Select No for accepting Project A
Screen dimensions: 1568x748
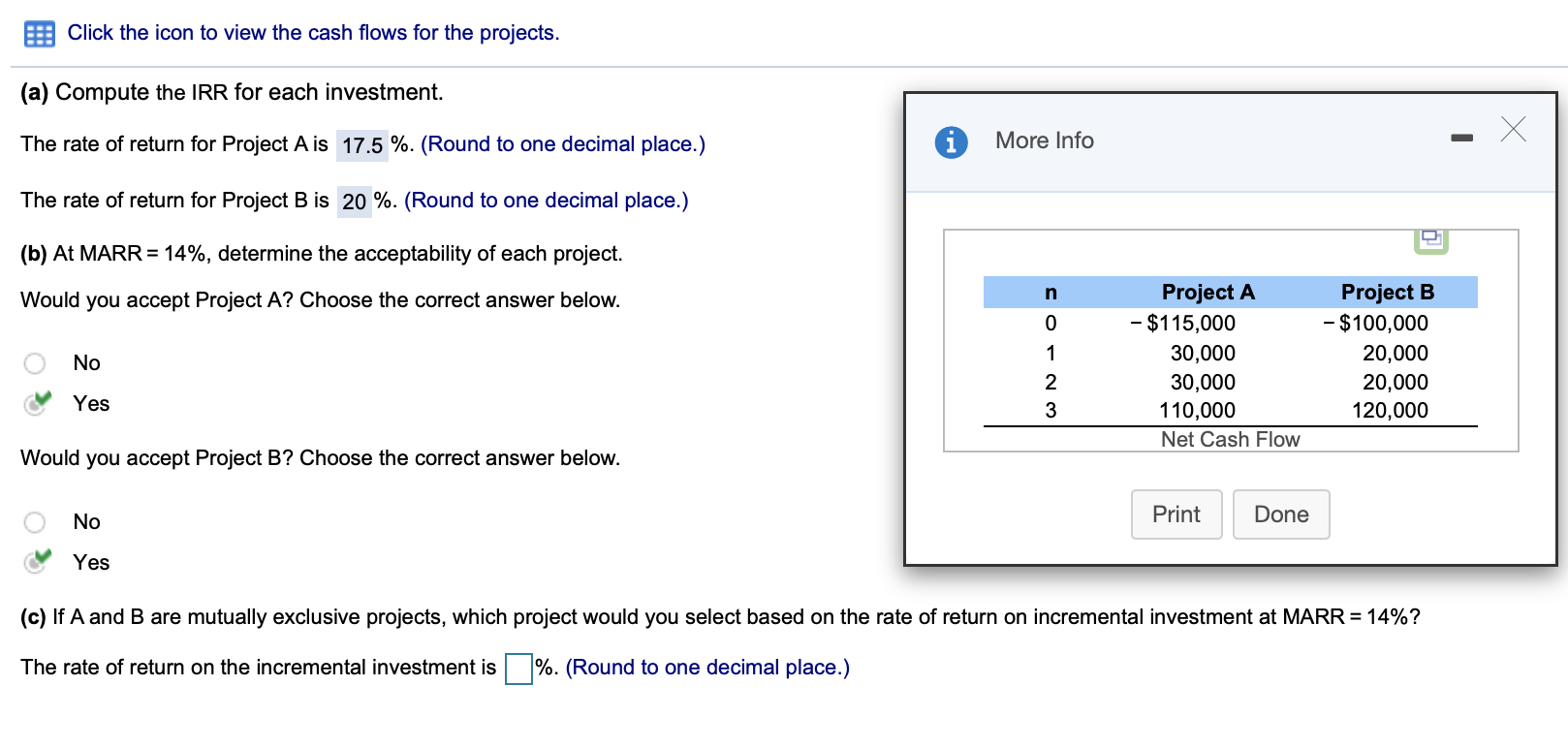34,362
